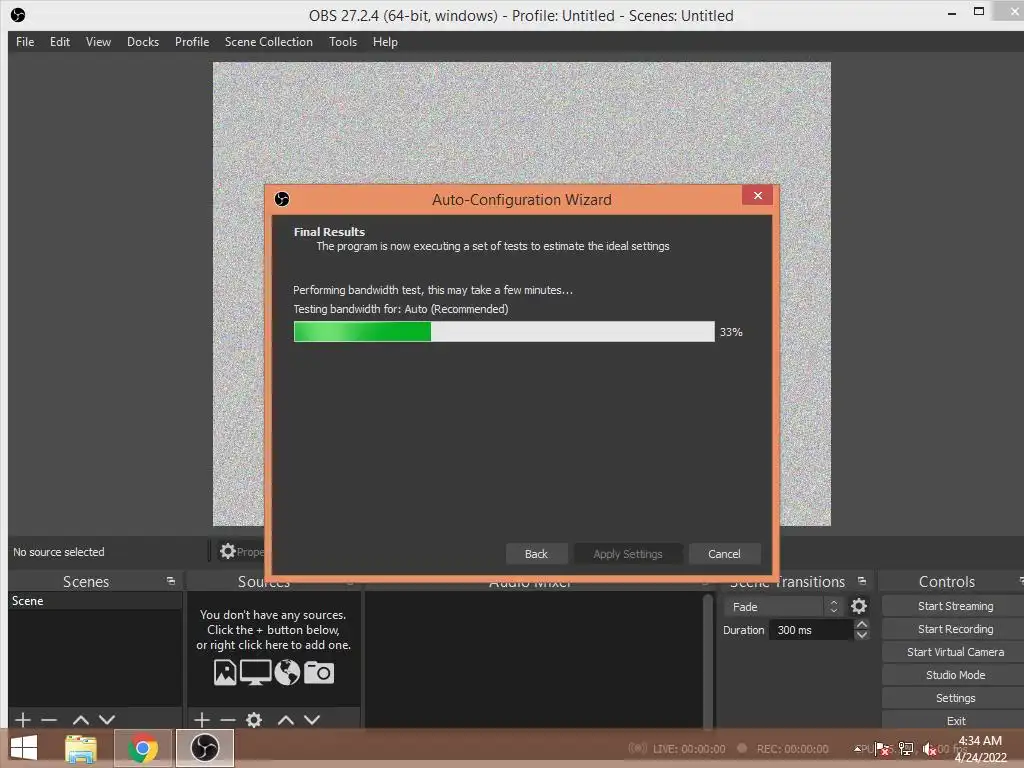The height and width of the screenshot is (768, 1024).
Task: Remove selected scene with minus icon
Action: 49,720
